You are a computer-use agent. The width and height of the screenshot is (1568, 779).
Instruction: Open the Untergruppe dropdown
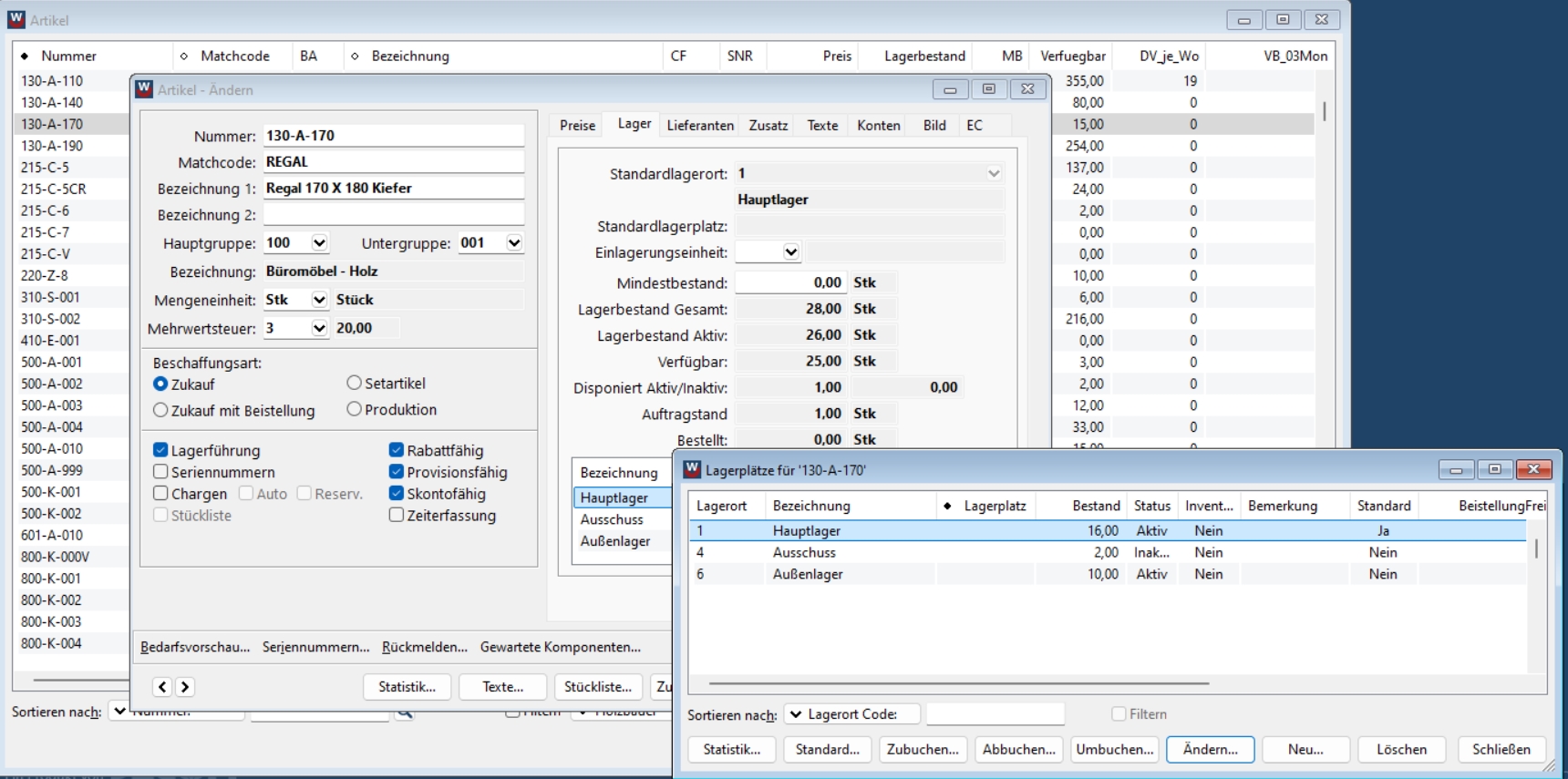click(514, 243)
